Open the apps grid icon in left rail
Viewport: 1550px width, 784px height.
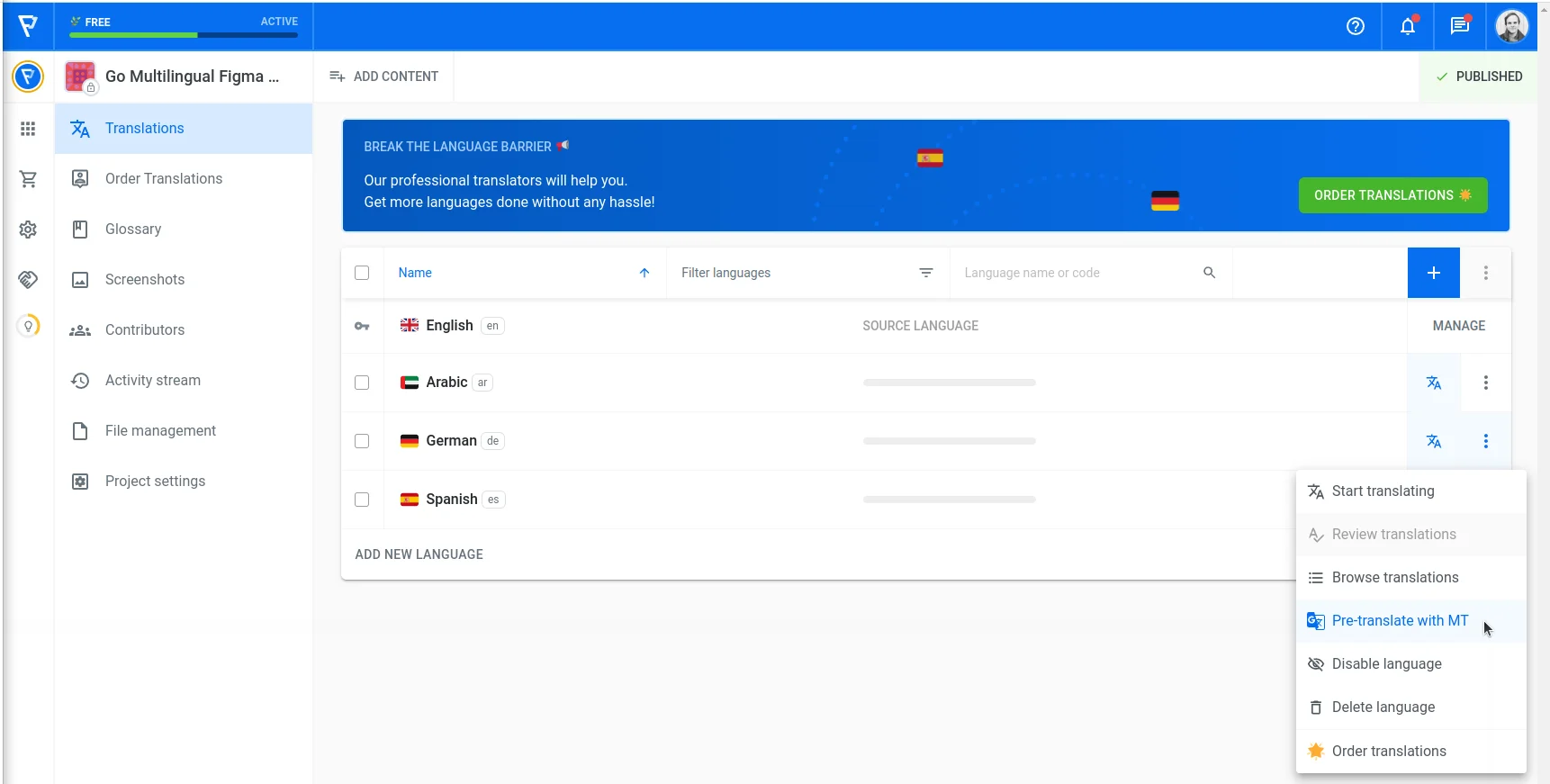click(28, 129)
